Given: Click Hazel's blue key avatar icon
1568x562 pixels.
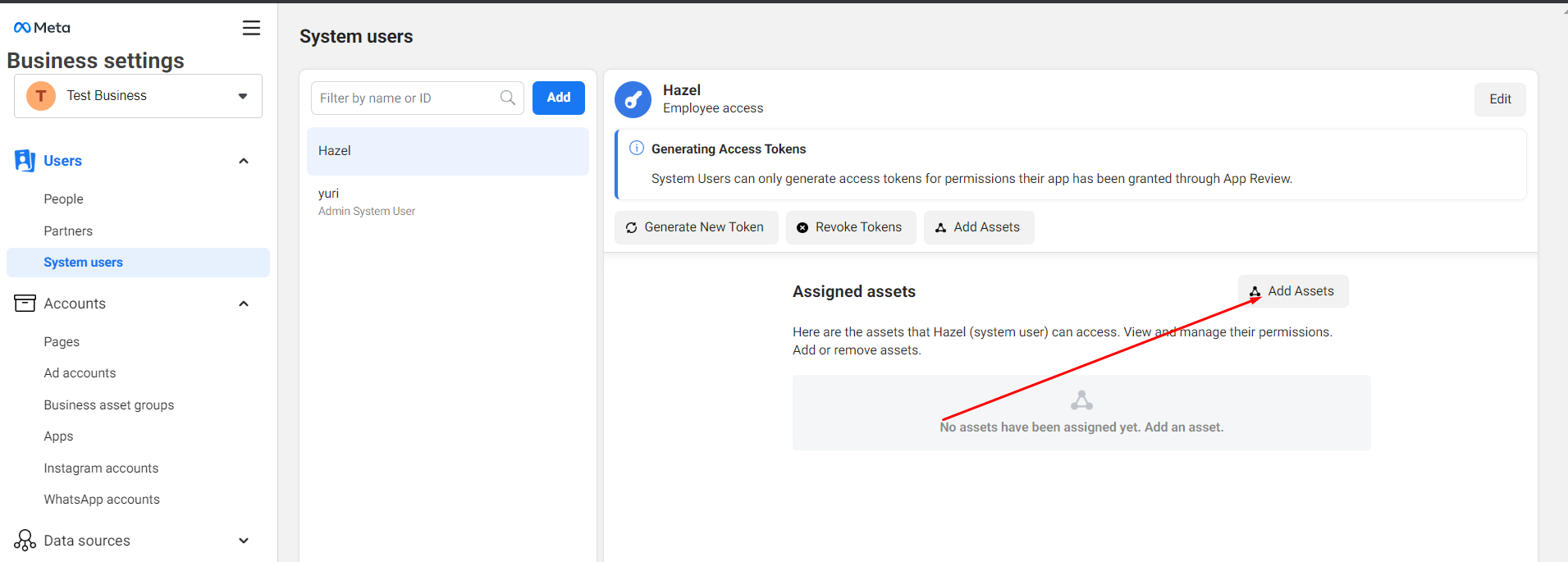Looking at the screenshot, I should click(x=633, y=99).
